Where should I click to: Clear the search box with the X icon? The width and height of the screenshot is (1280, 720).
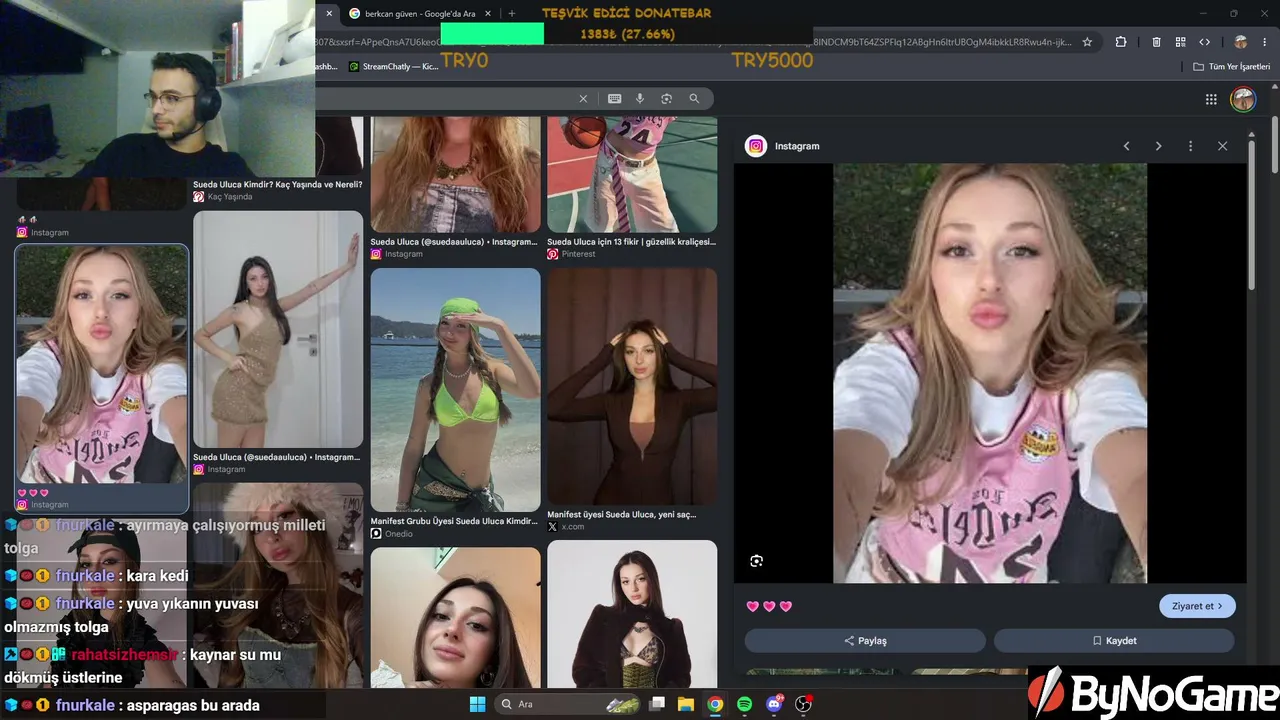coord(583,99)
